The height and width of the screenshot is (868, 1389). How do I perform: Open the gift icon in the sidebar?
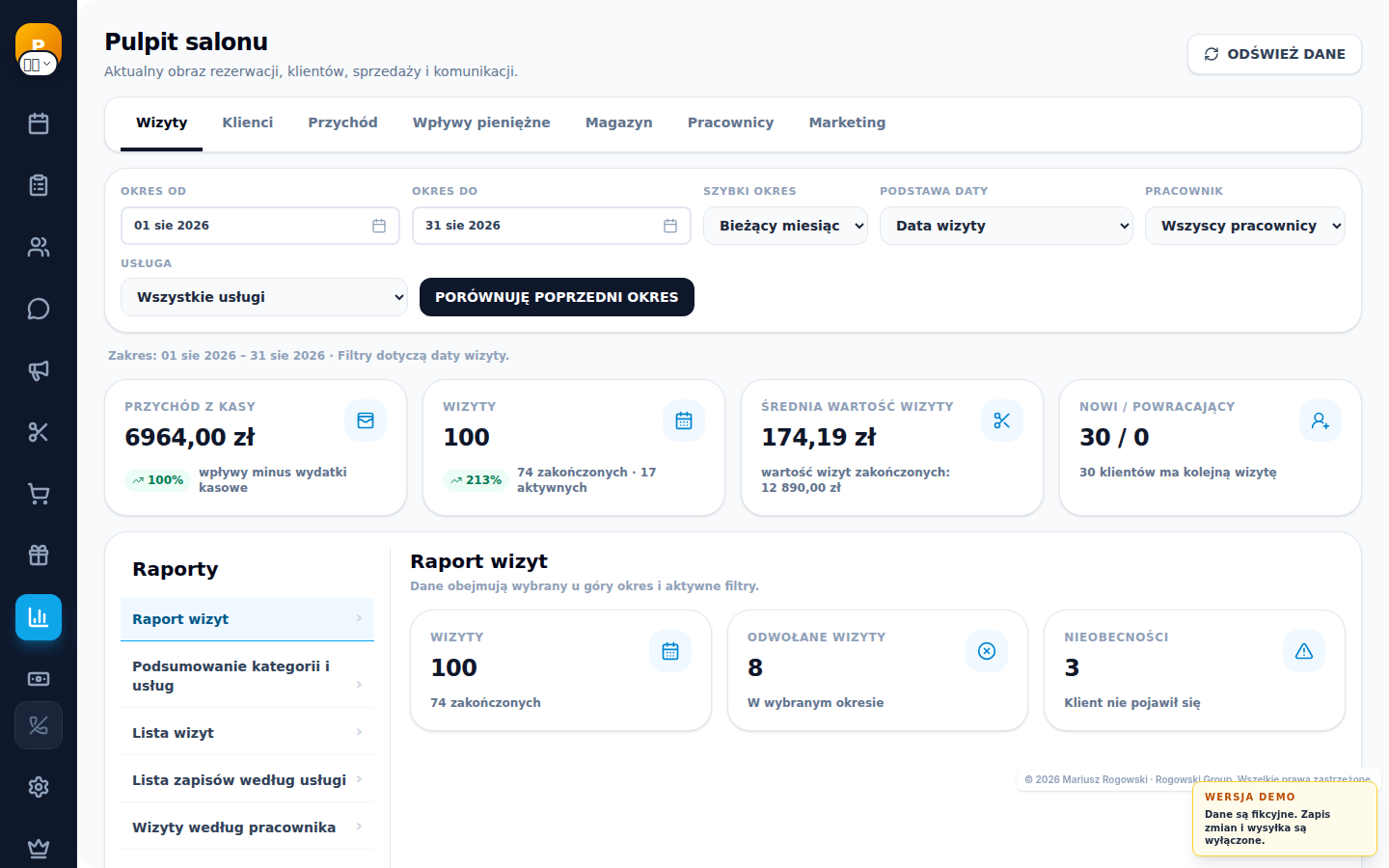(x=39, y=556)
